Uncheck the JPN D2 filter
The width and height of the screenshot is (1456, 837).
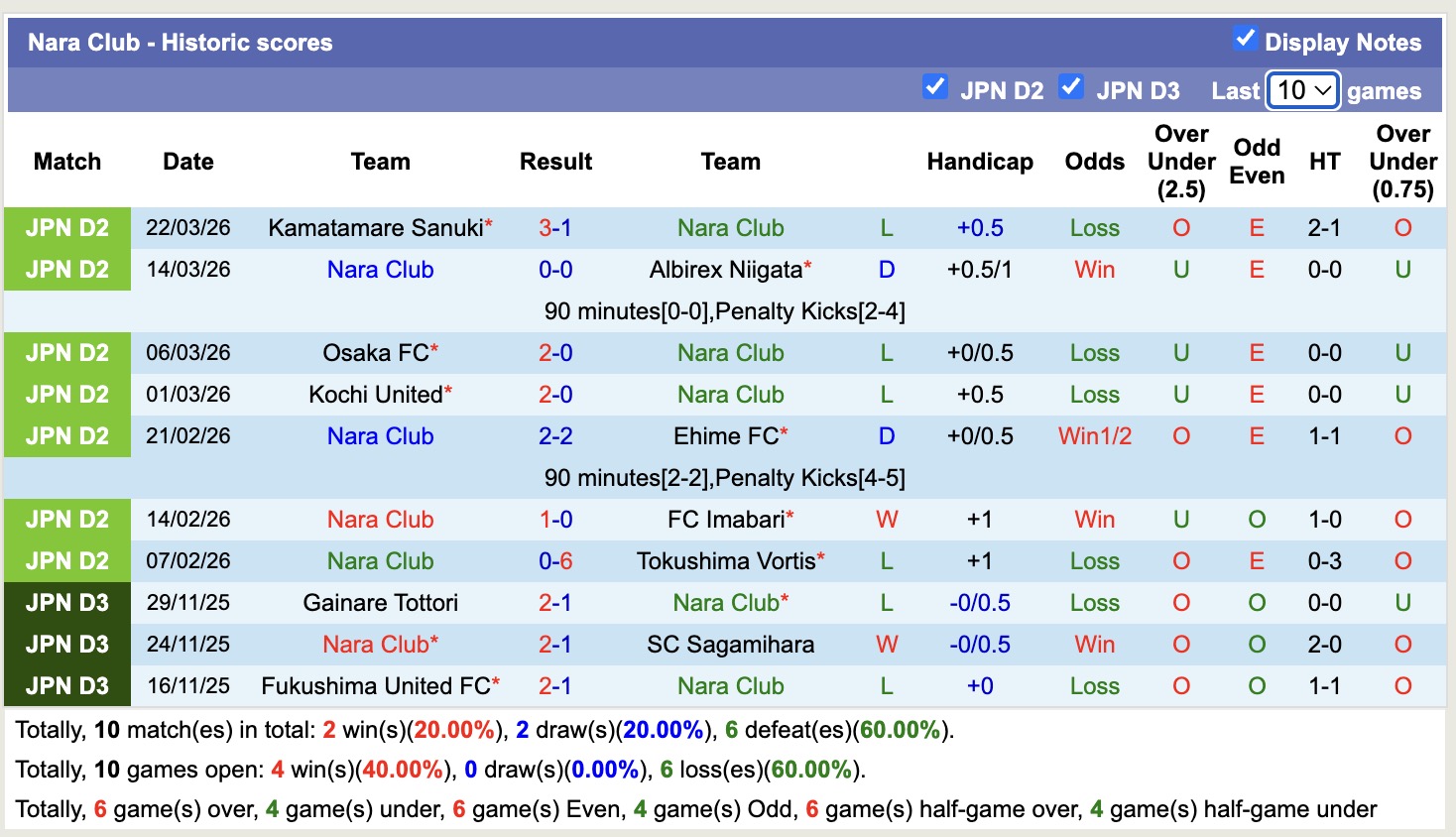pyautogui.click(x=934, y=87)
